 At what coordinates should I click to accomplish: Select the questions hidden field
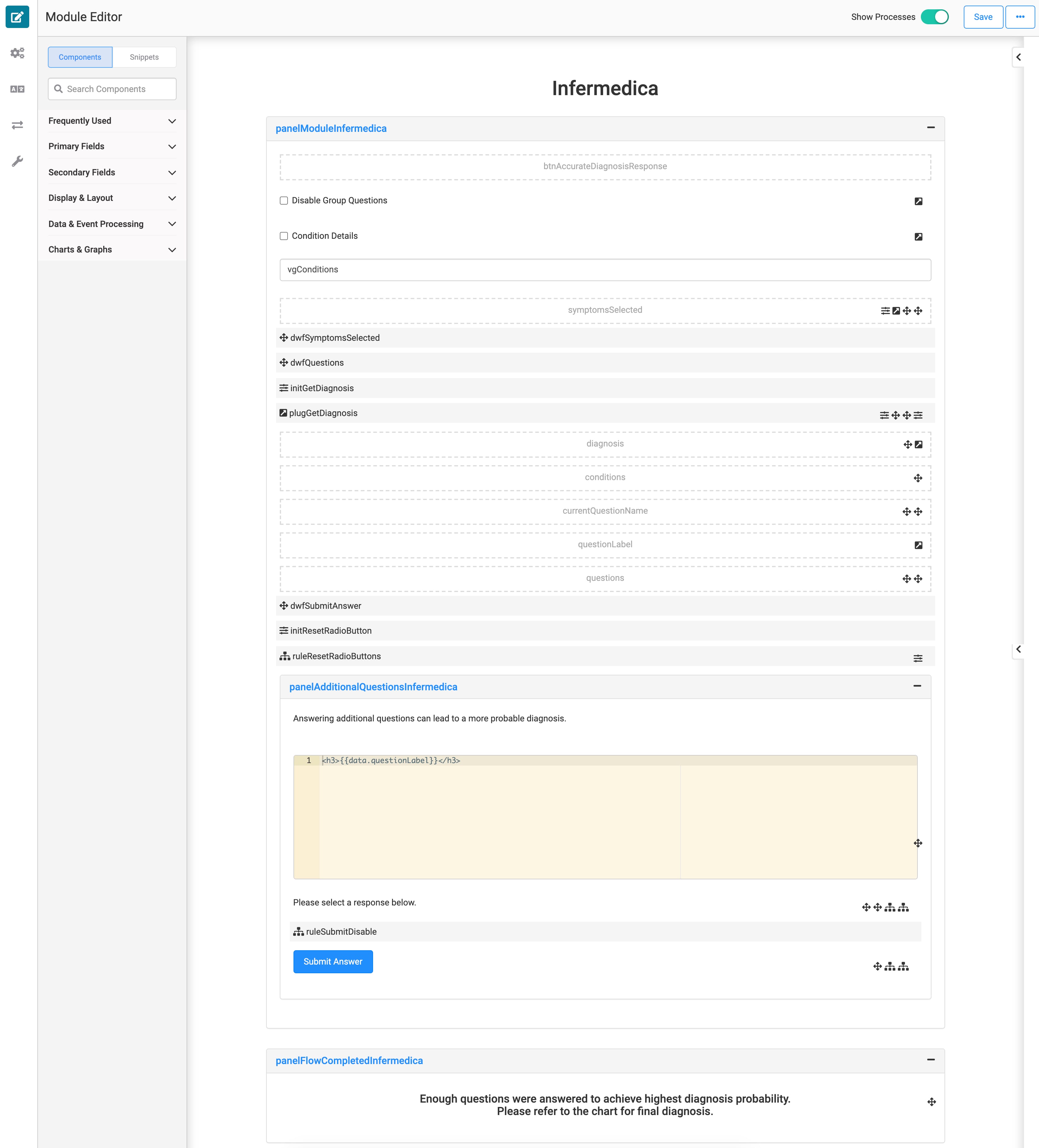click(605, 579)
